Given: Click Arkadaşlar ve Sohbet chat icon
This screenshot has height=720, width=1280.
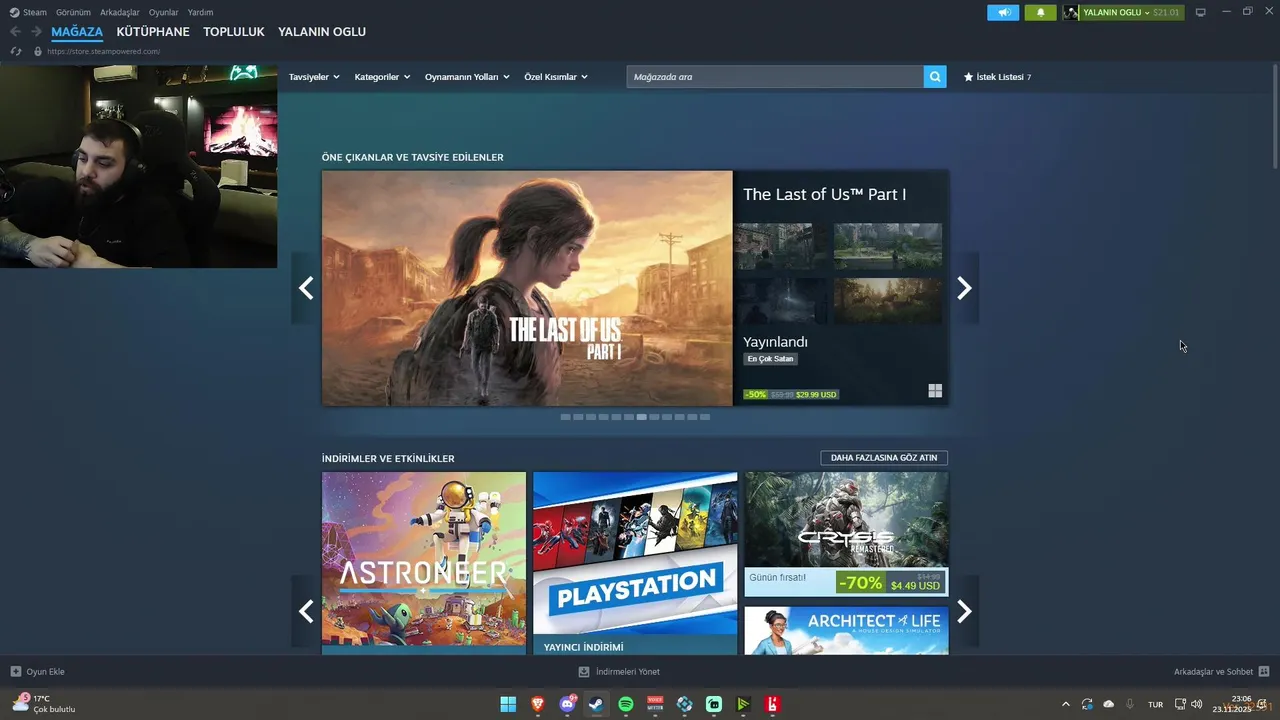Looking at the screenshot, I should pos(1264,672).
